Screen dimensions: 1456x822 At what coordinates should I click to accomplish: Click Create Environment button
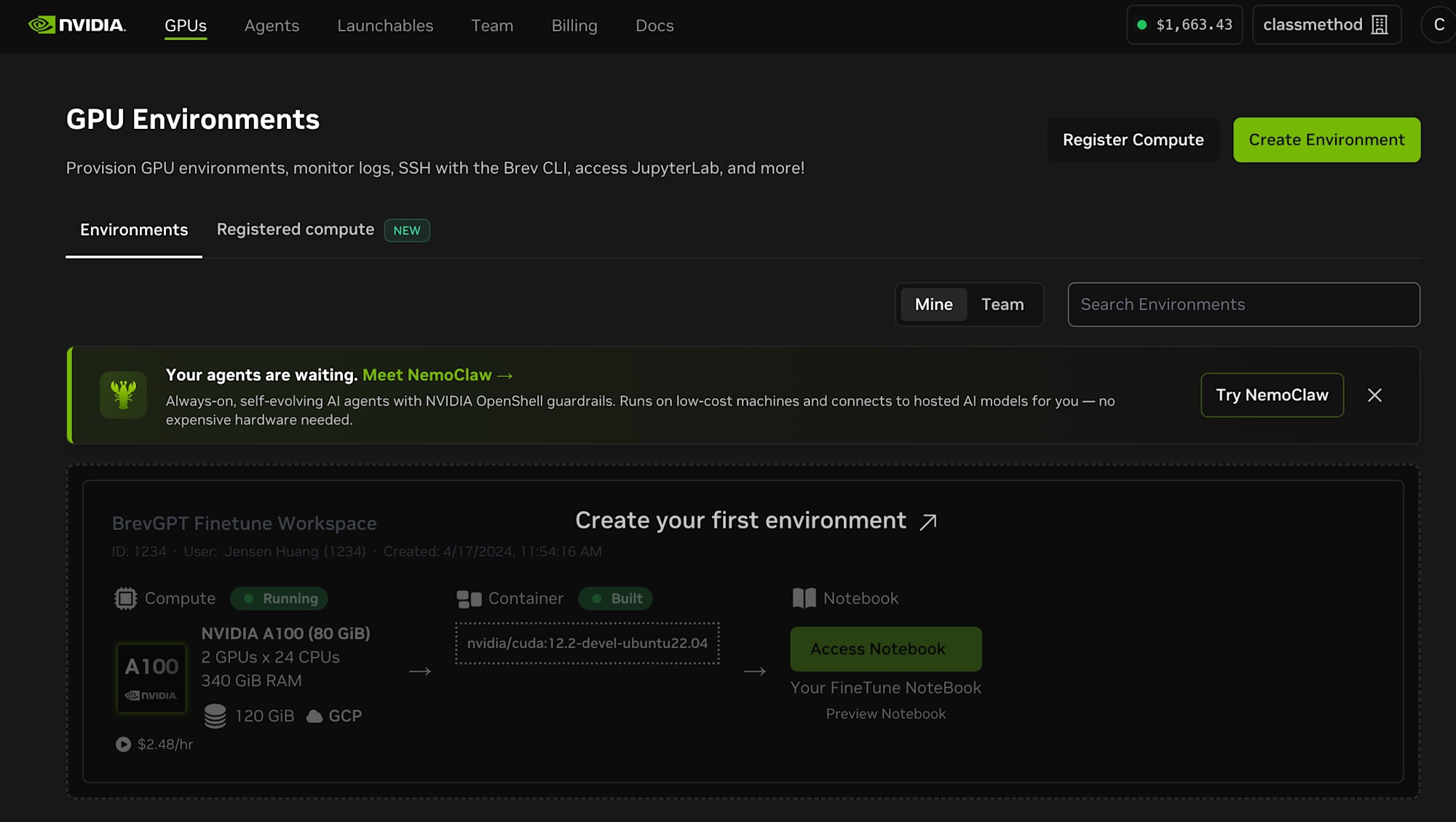click(1326, 140)
